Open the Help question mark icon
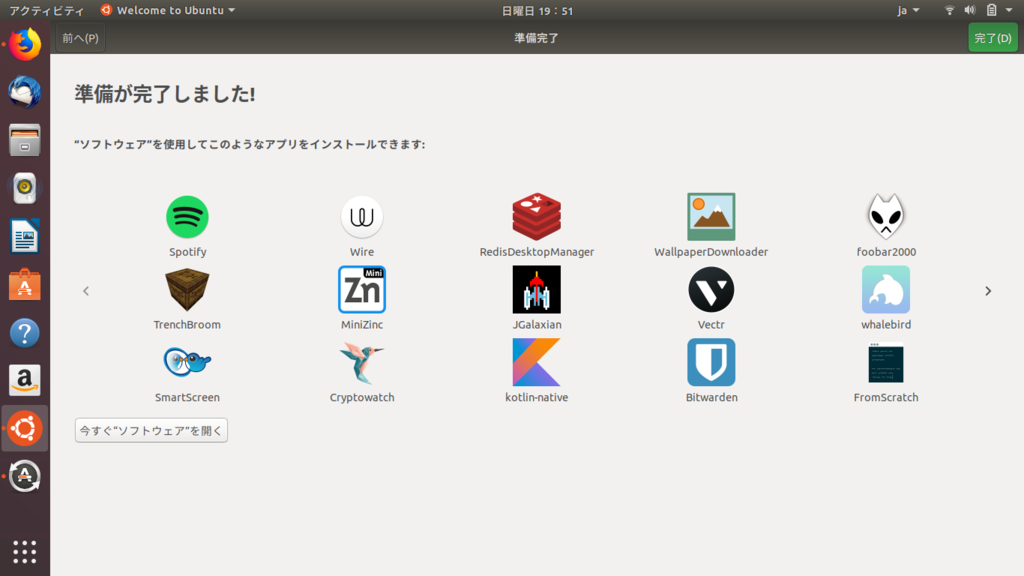This screenshot has height=576, width=1024. coord(25,332)
